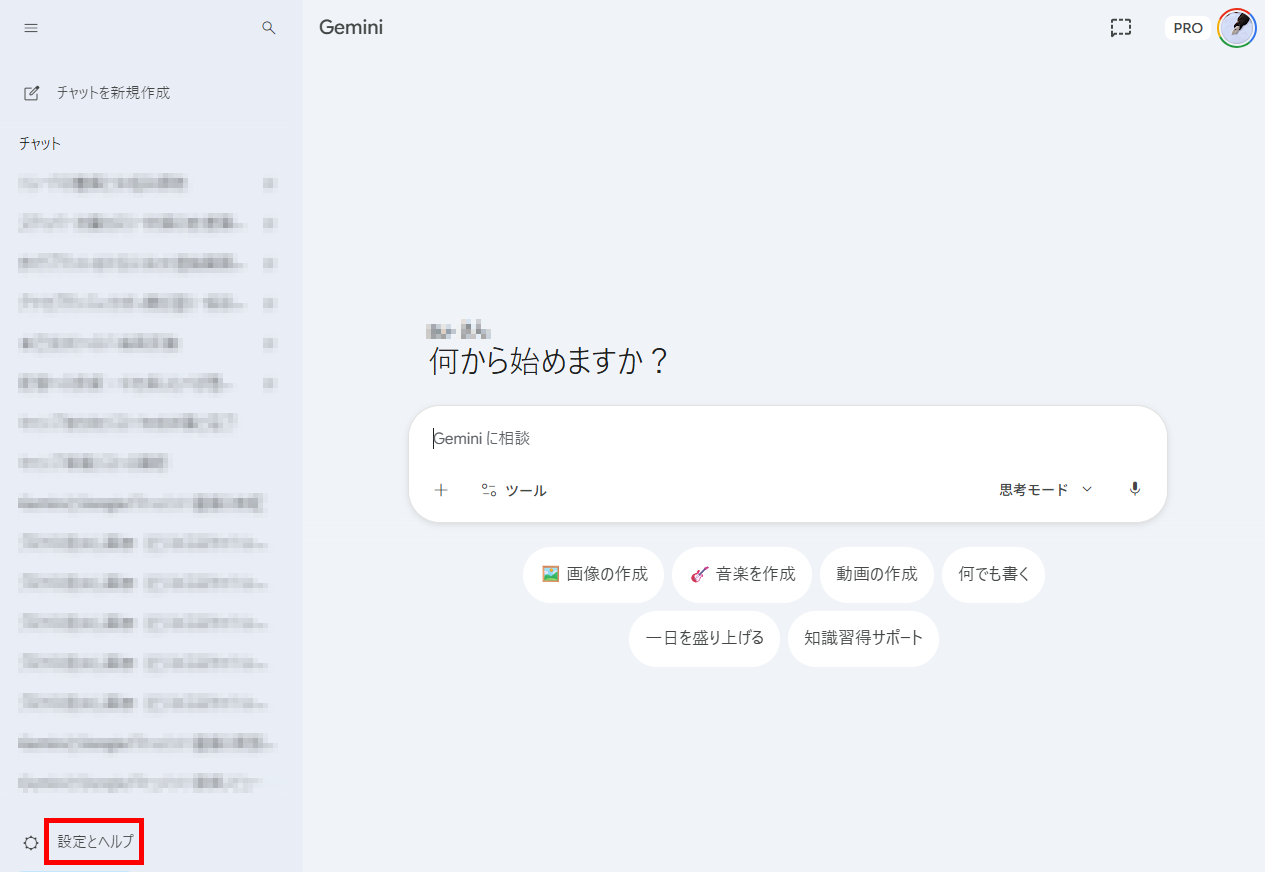Screen dimensions: 1265x872
Task: Click the チャット section heading
Action: (40, 144)
